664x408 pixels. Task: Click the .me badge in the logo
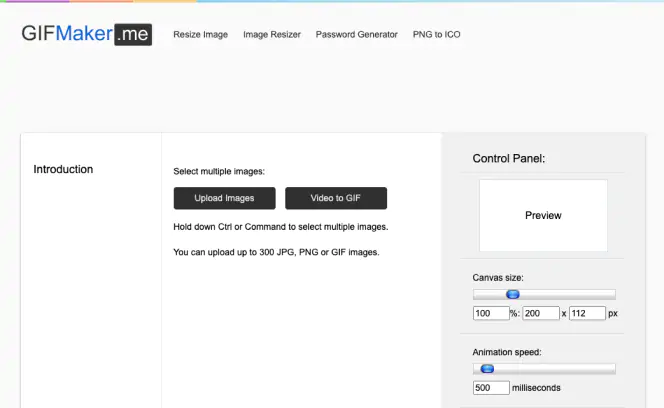(133, 34)
